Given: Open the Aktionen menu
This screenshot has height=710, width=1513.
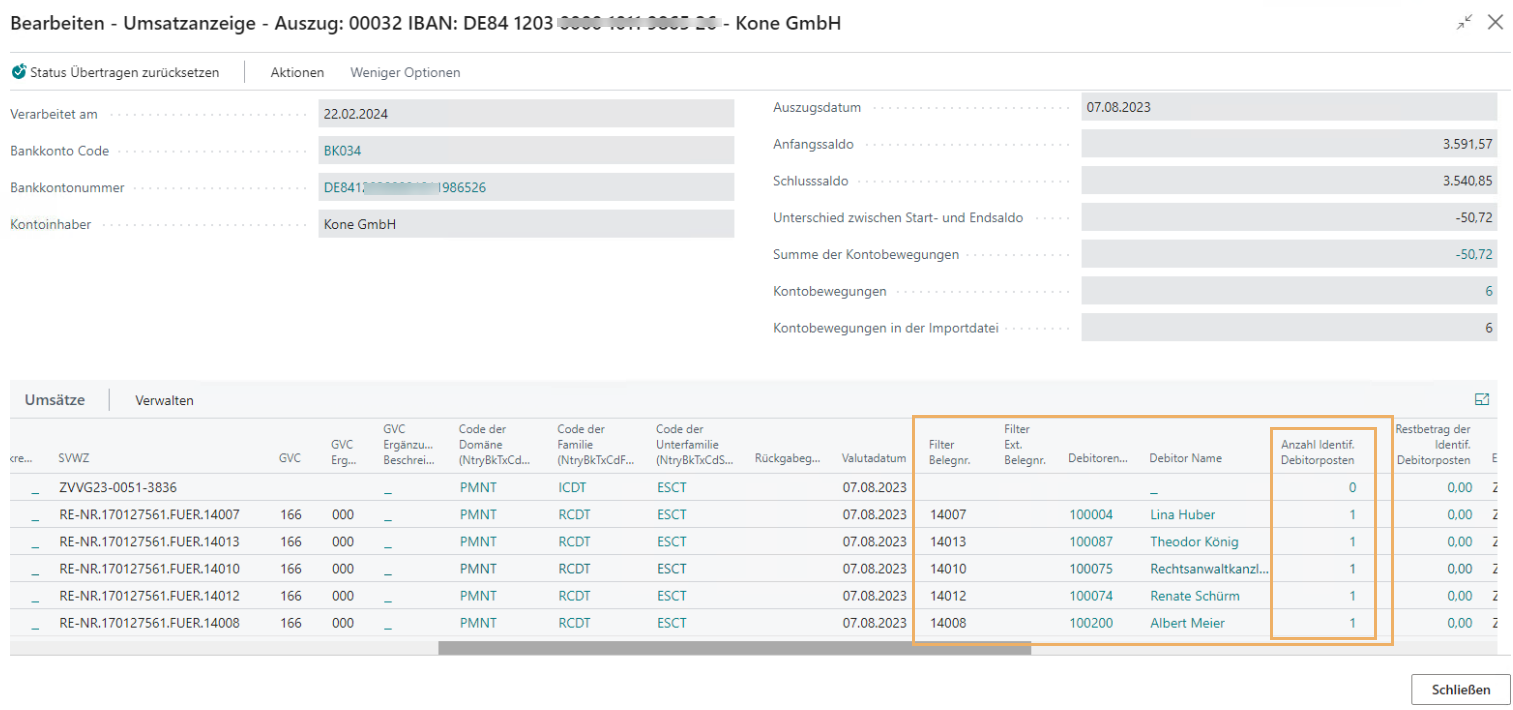Looking at the screenshot, I should 297,72.
